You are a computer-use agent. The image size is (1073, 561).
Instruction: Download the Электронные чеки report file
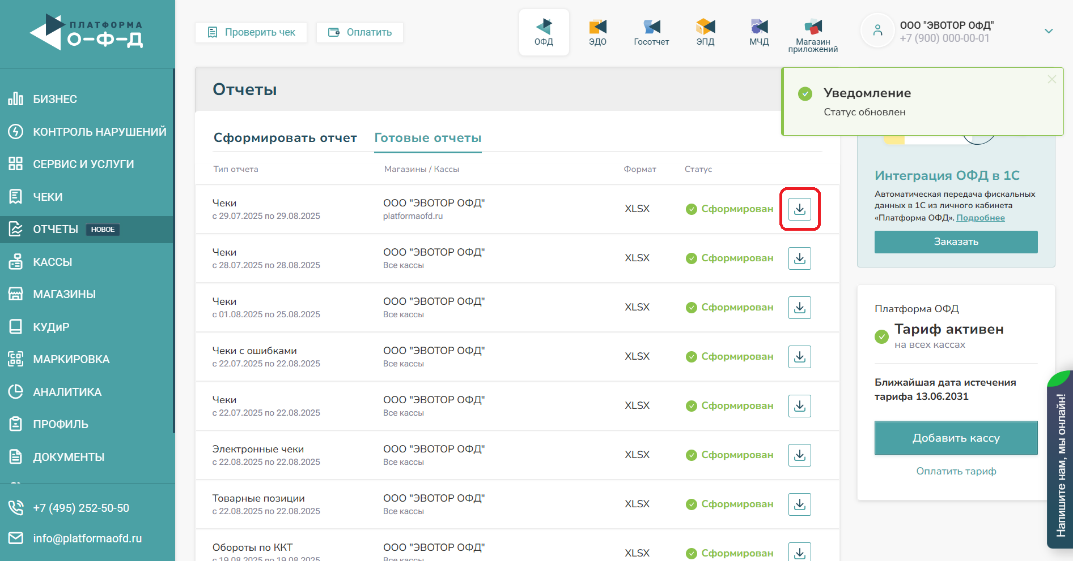tap(799, 455)
